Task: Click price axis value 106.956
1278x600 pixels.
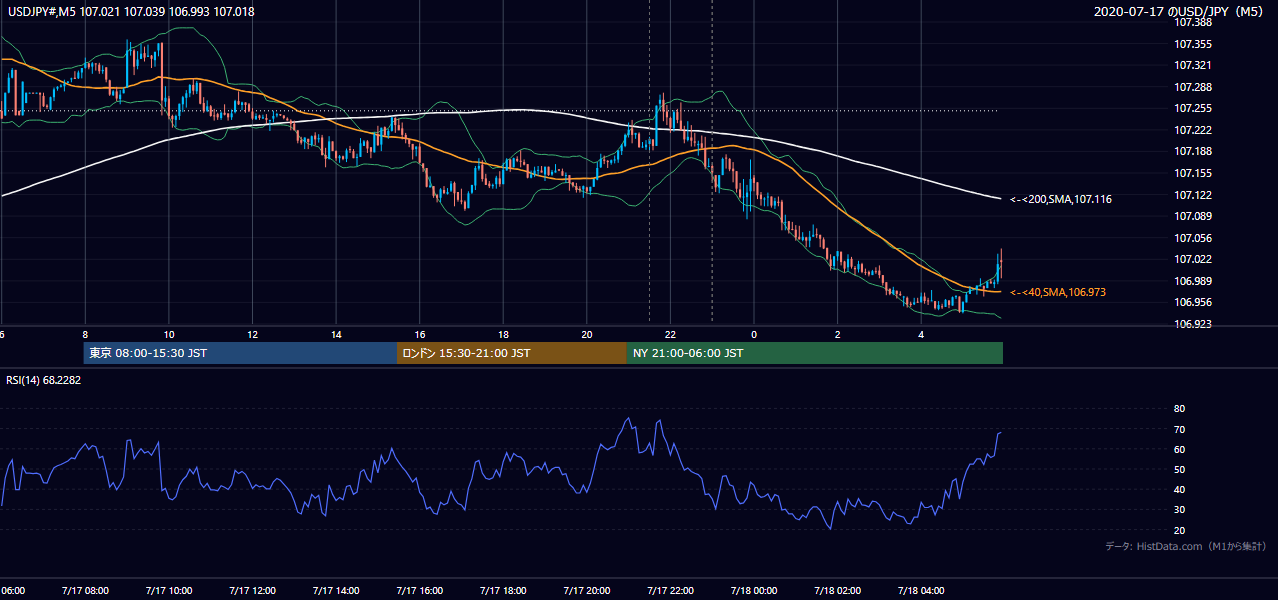Action: 1193,302
